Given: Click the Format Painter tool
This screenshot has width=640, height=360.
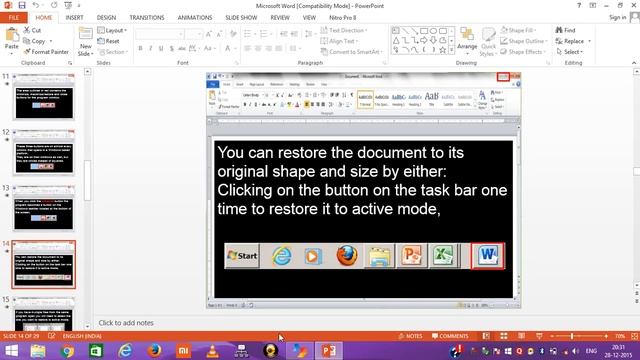Looking at the screenshot, I should tap(46, 52).
